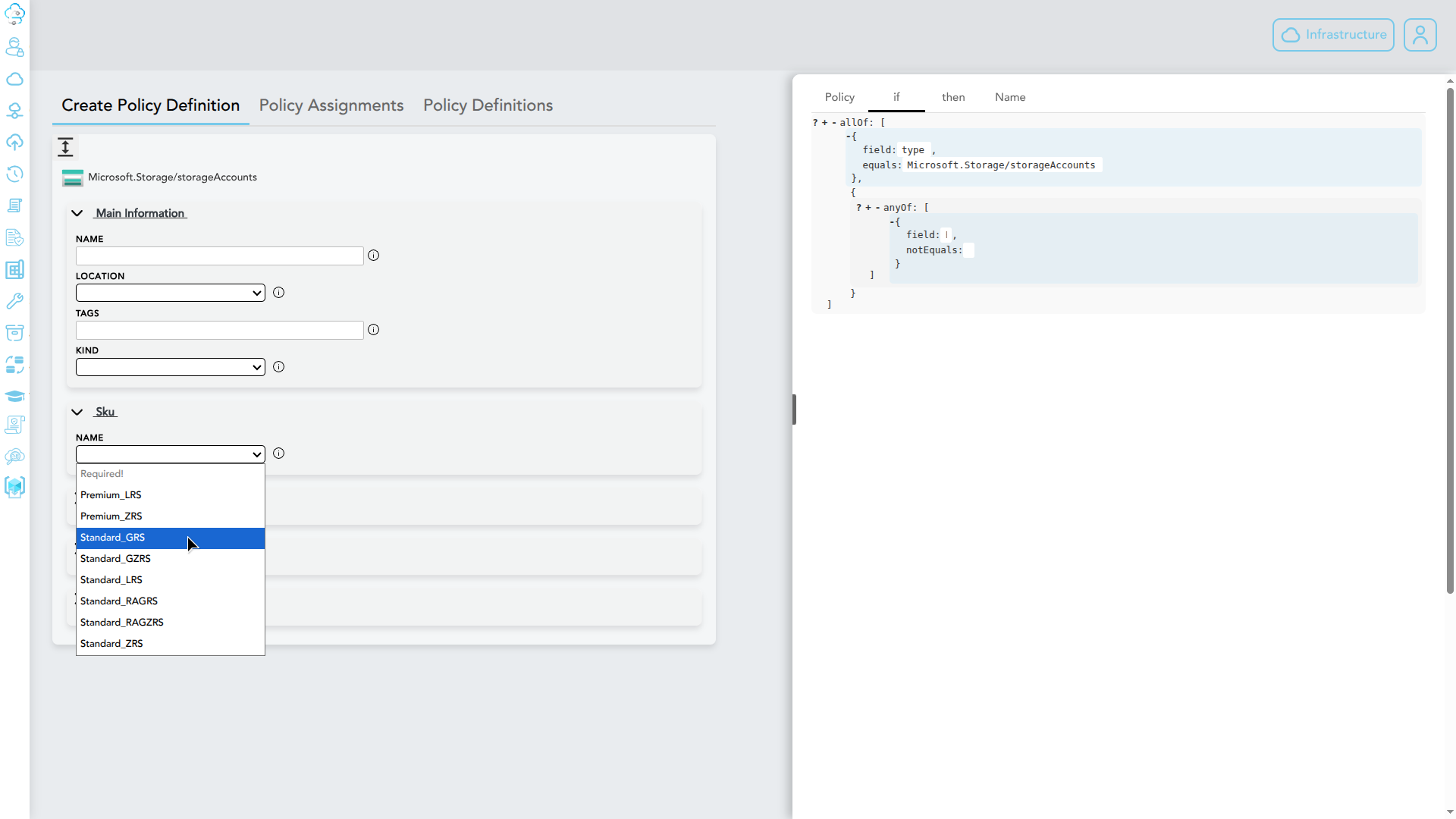Show info for Sku NAME field
Image resolution: width=1456 pixels, height=819 pixels.
click(x=278, y=453)
